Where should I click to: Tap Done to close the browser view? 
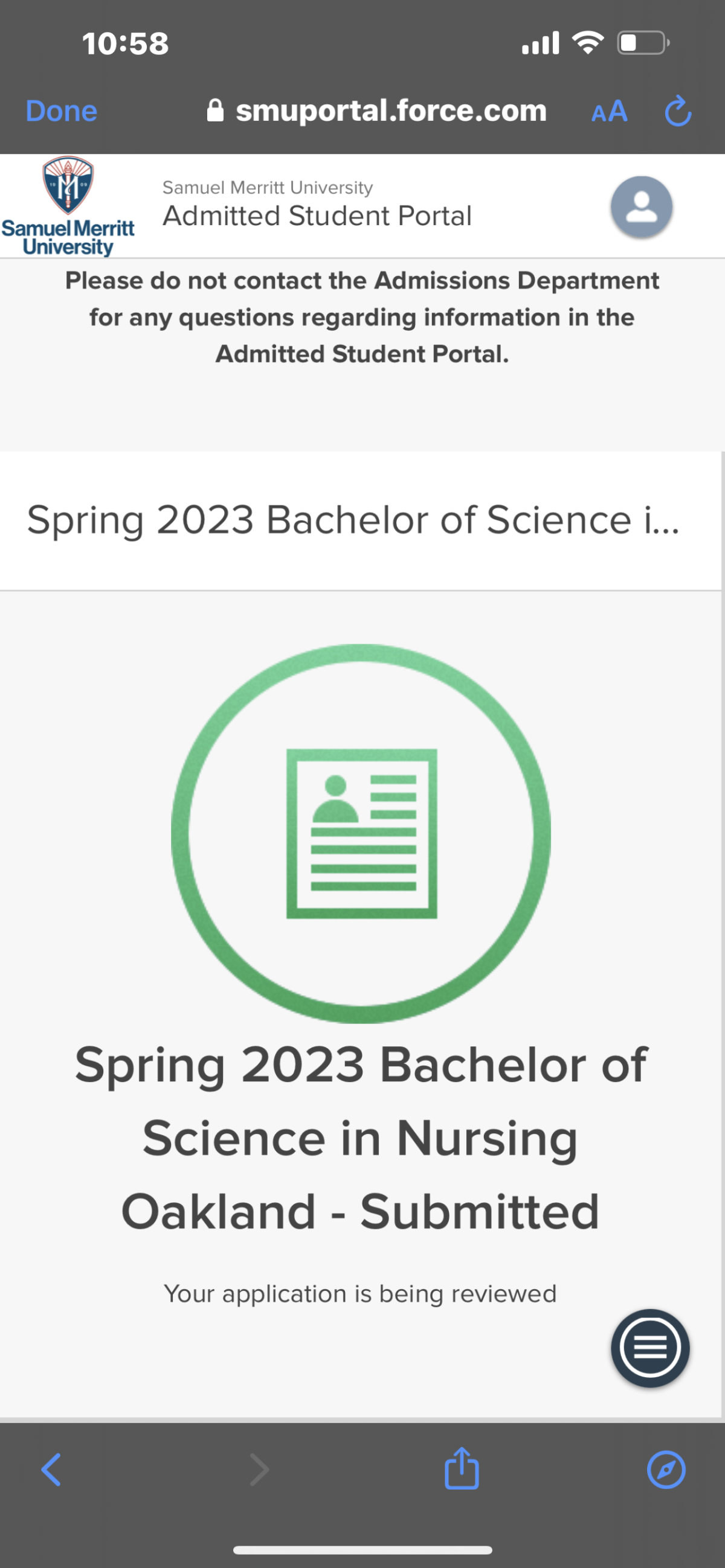[62, 111]
